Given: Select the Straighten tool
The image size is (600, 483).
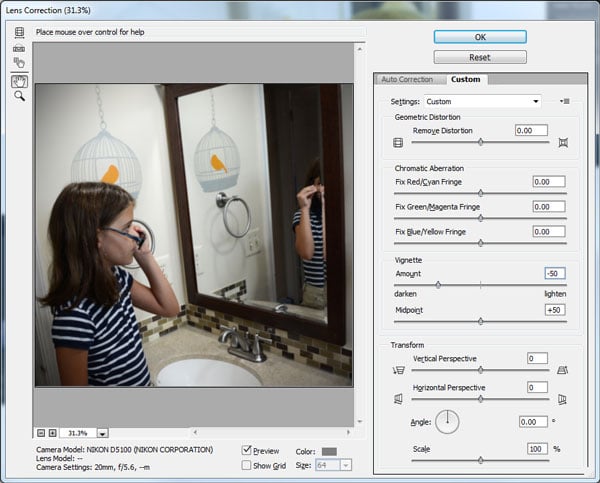Looking at the screenshot, I should (19, 47).
